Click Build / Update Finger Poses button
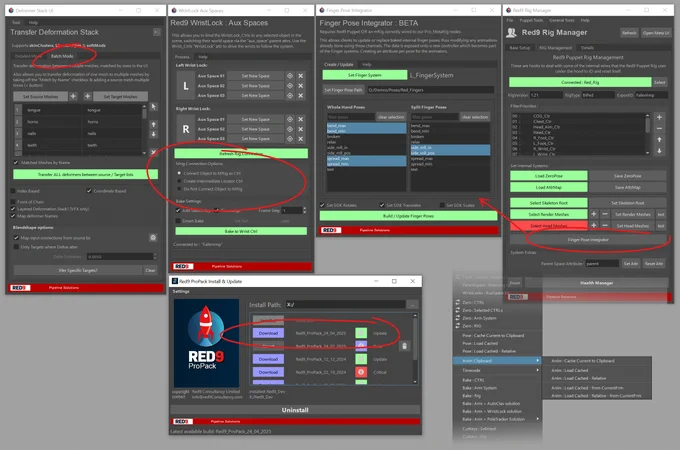Image resolution: width=680 pixels, height=450 pixels. (409, 215)
